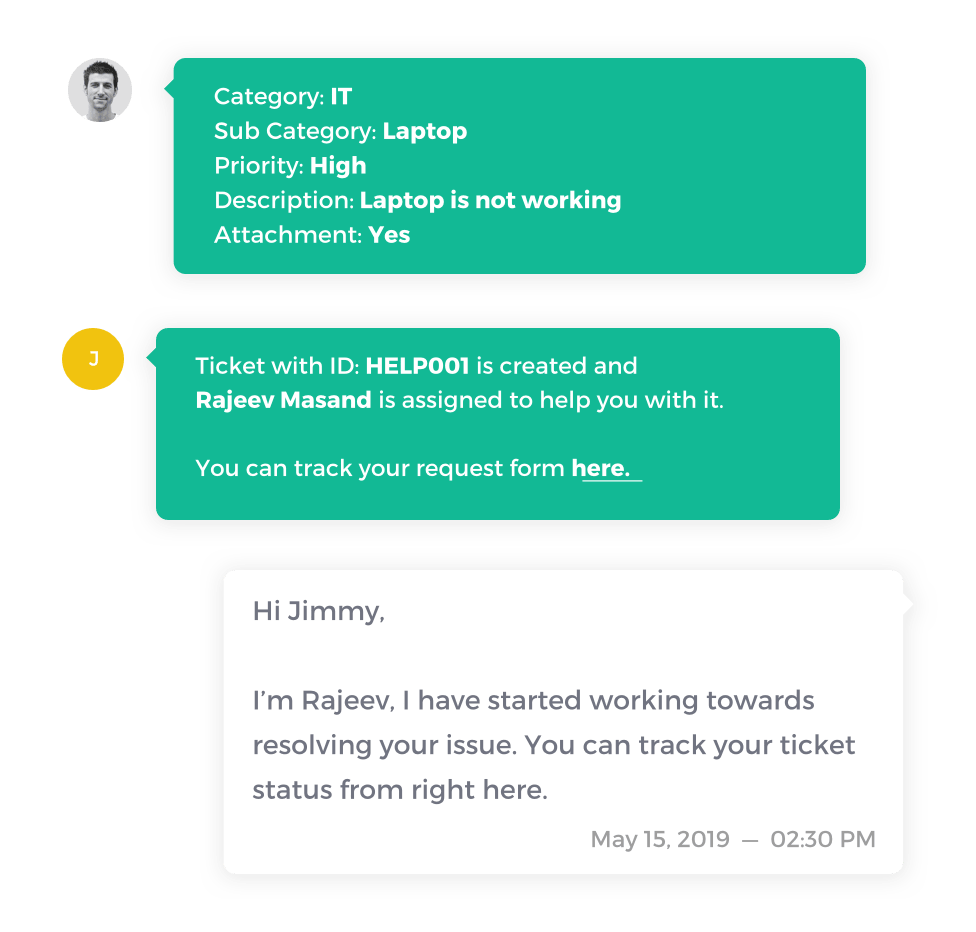This screenshot has width=976, height=932.
Task: Click 'status from right here.' text
Action: (x=400, y=790)
